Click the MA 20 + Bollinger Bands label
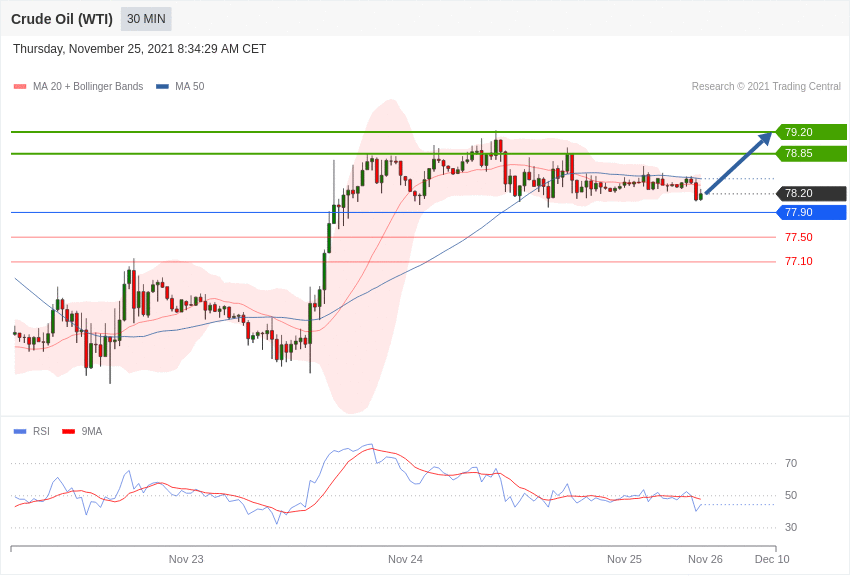The height and width of the screenshot is (576, 850). point(88,86)
